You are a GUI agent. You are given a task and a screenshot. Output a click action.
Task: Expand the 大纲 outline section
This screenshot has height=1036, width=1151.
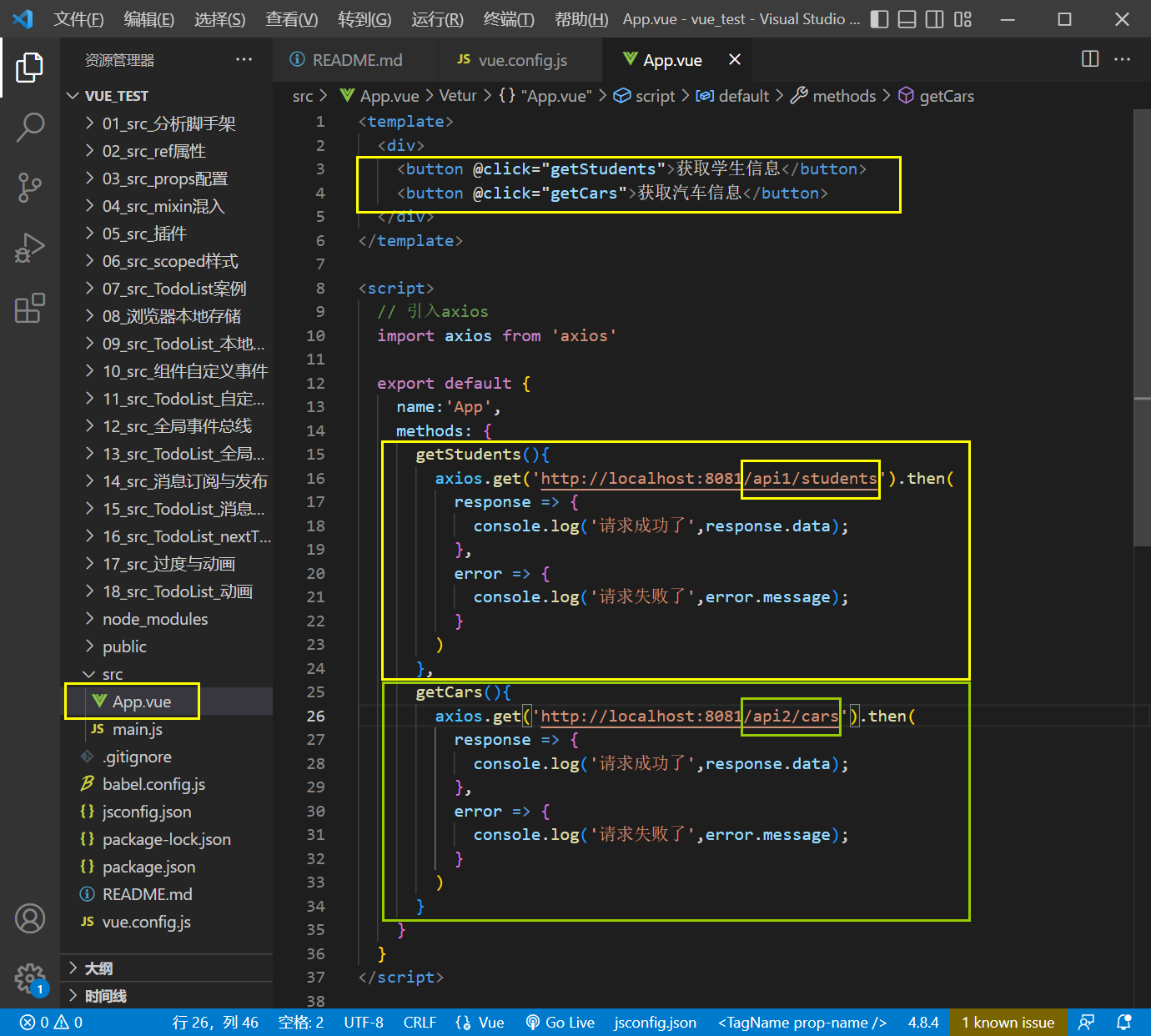pyautogui.click(x=167, y=968)
